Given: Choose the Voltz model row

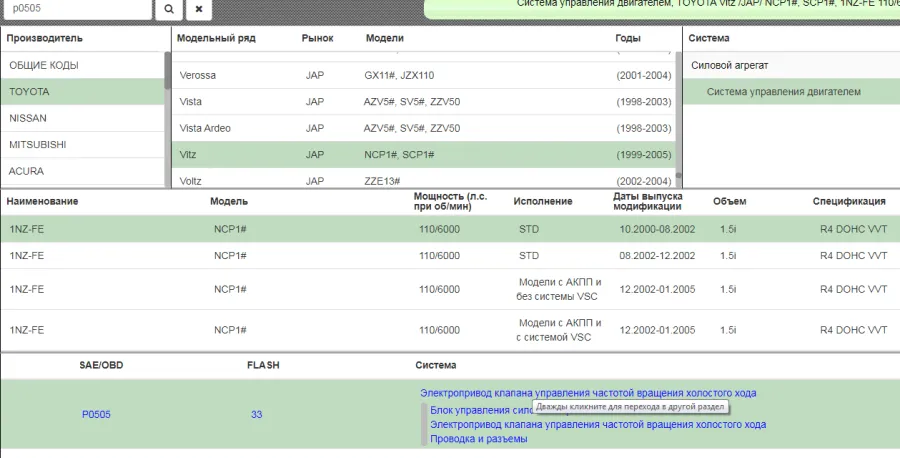Looking at the screenshot, I should (x=424, y=180).
